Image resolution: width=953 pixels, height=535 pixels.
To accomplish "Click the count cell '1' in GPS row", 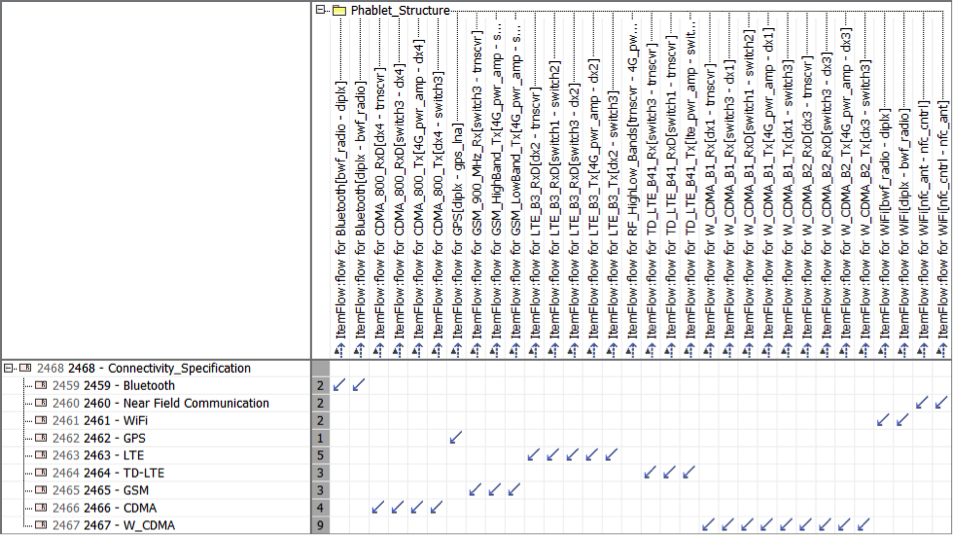I will [x=320, y=438].
